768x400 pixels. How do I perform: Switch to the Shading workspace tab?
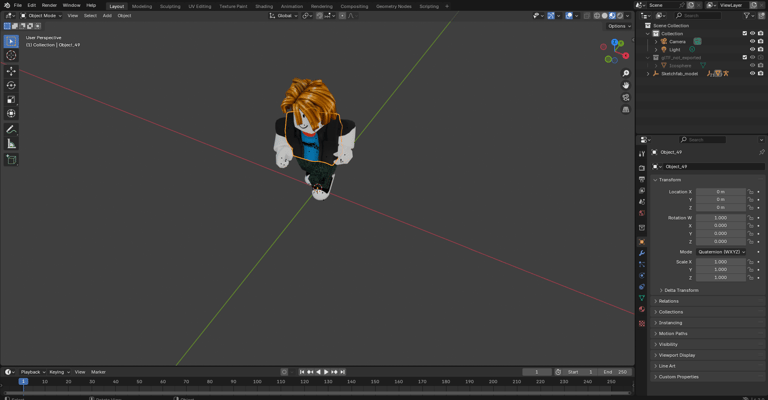click(x=264, y=6)
